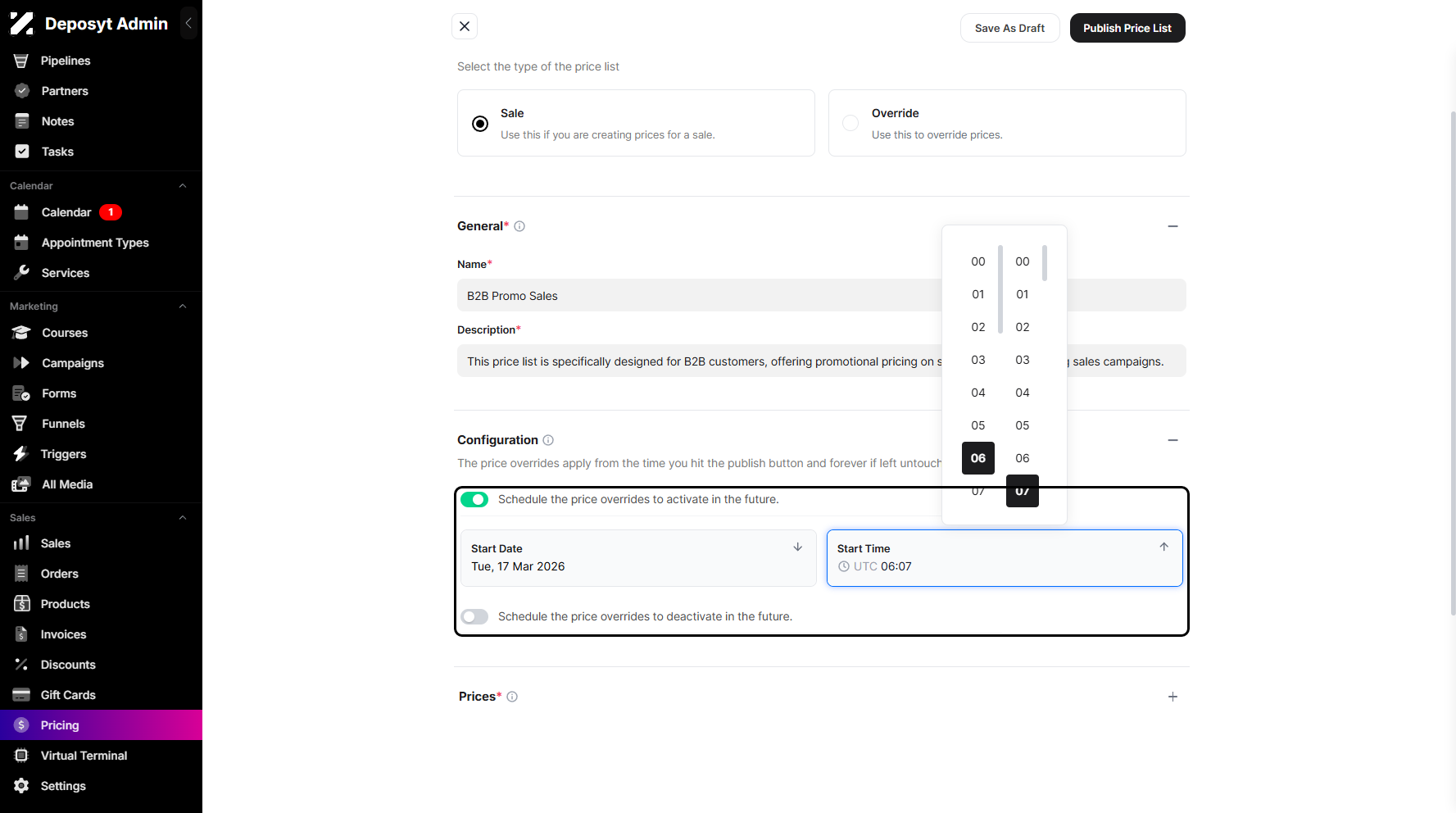This screenshot has width=1456, height=813.
Task: Click the Funnels filter icon
Action: click(20, 424)
